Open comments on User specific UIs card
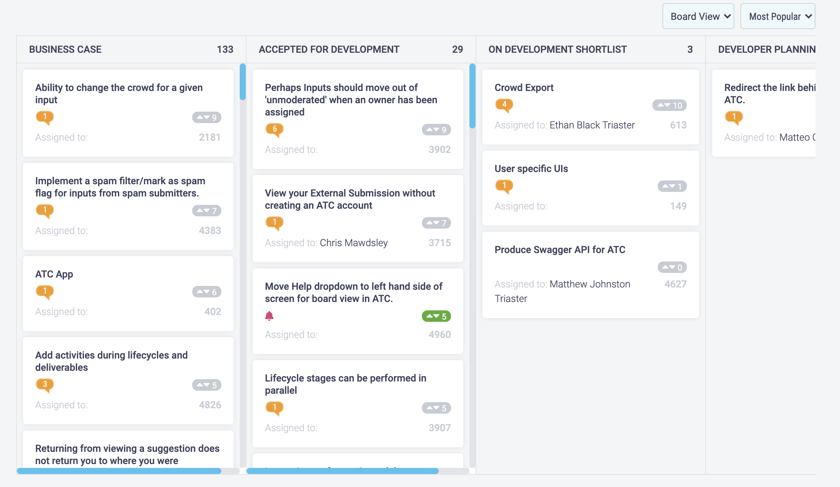This screenshot has width=840, height=487. pyautogui.click(x=504, y=186)
